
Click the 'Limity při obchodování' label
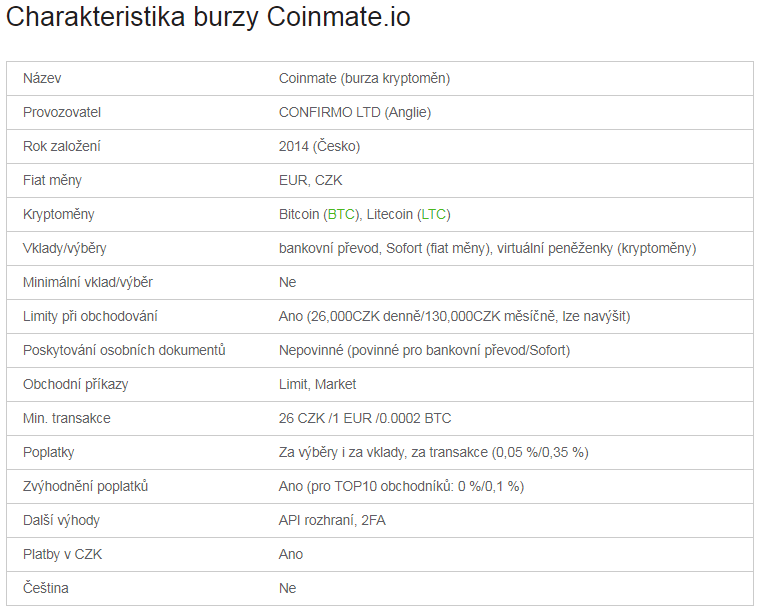click(90, 317)
